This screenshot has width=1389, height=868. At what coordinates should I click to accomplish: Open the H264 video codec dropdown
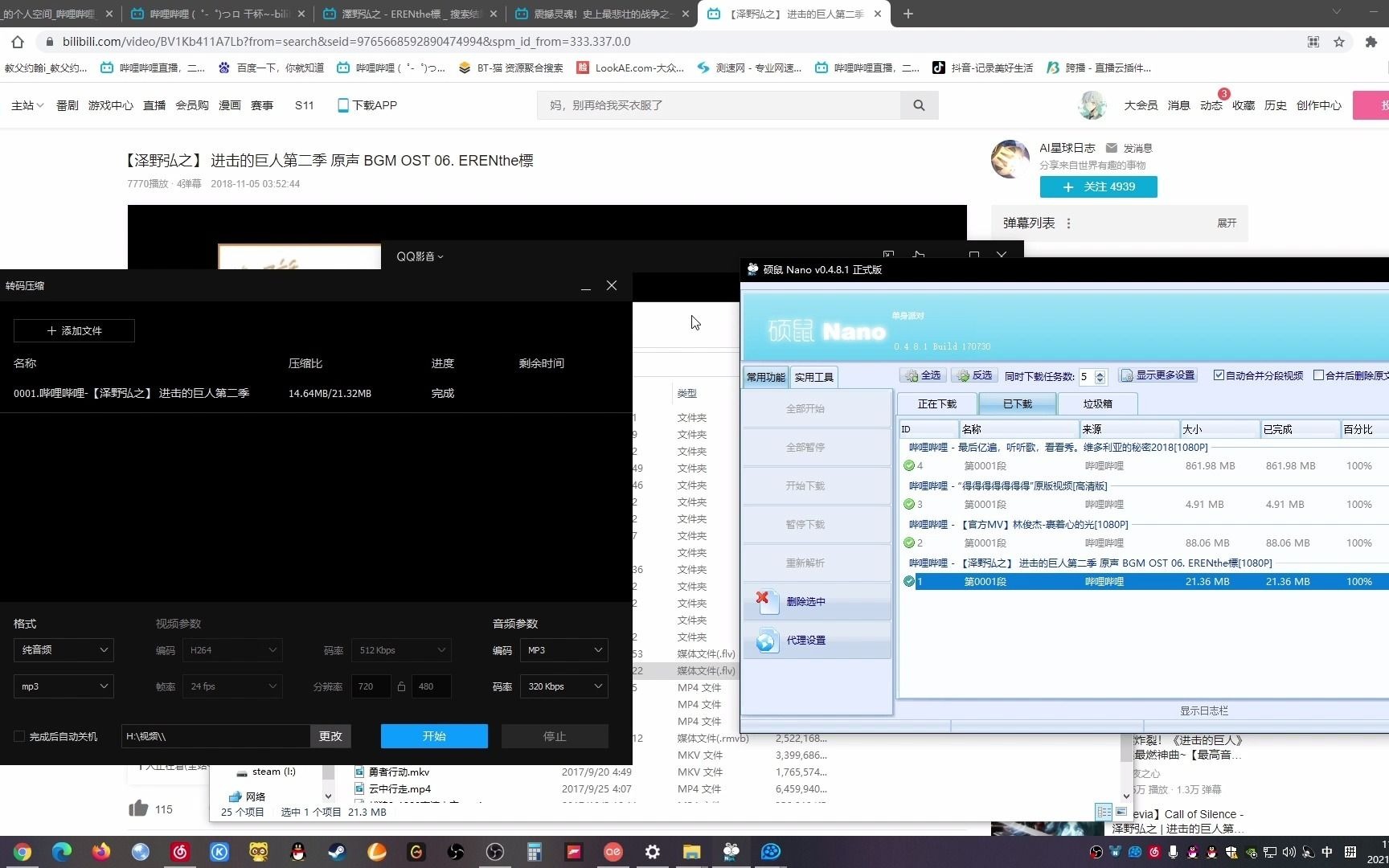232,649
